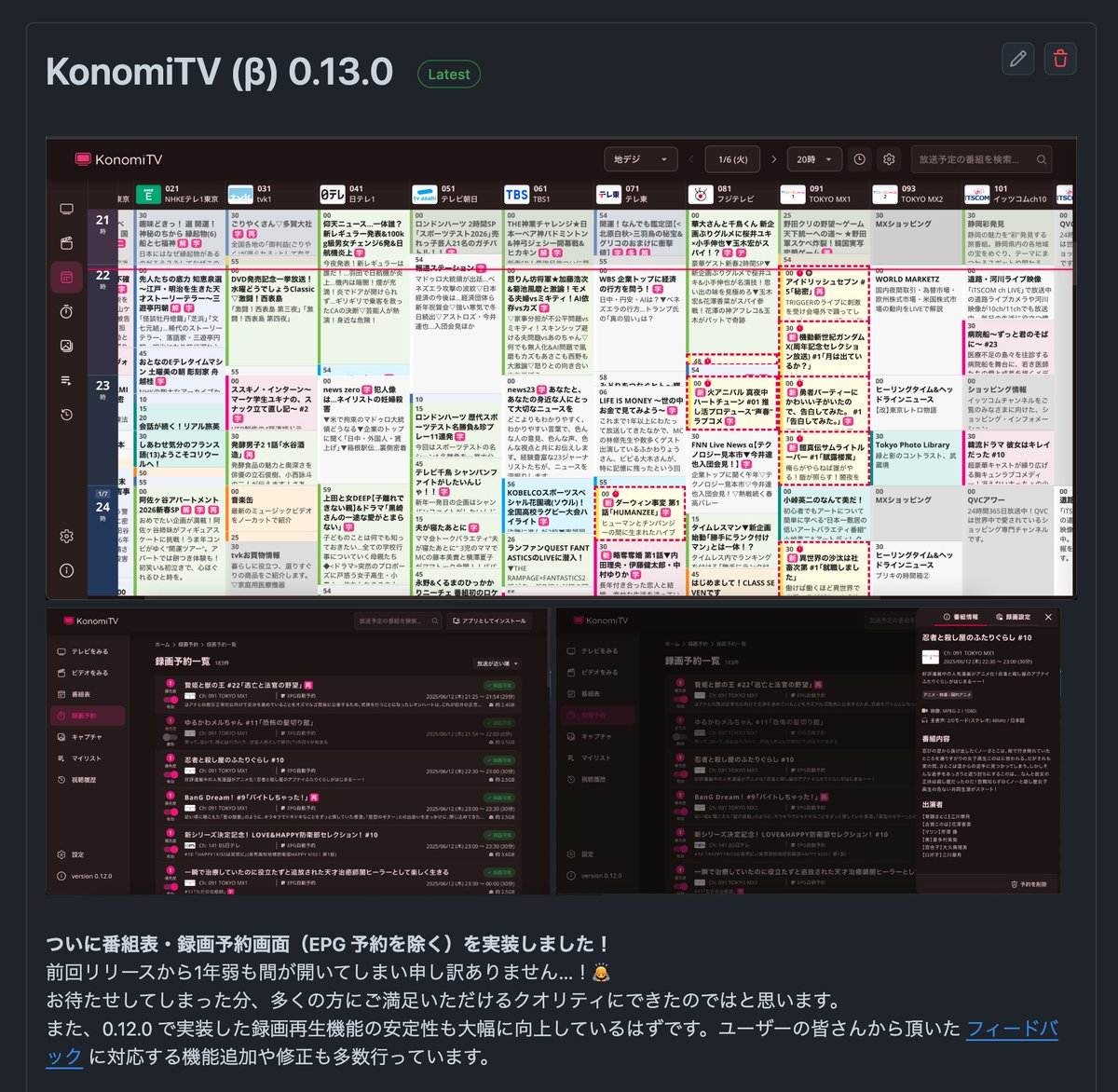Click the tv asahi channel logo in guide header

424,194
